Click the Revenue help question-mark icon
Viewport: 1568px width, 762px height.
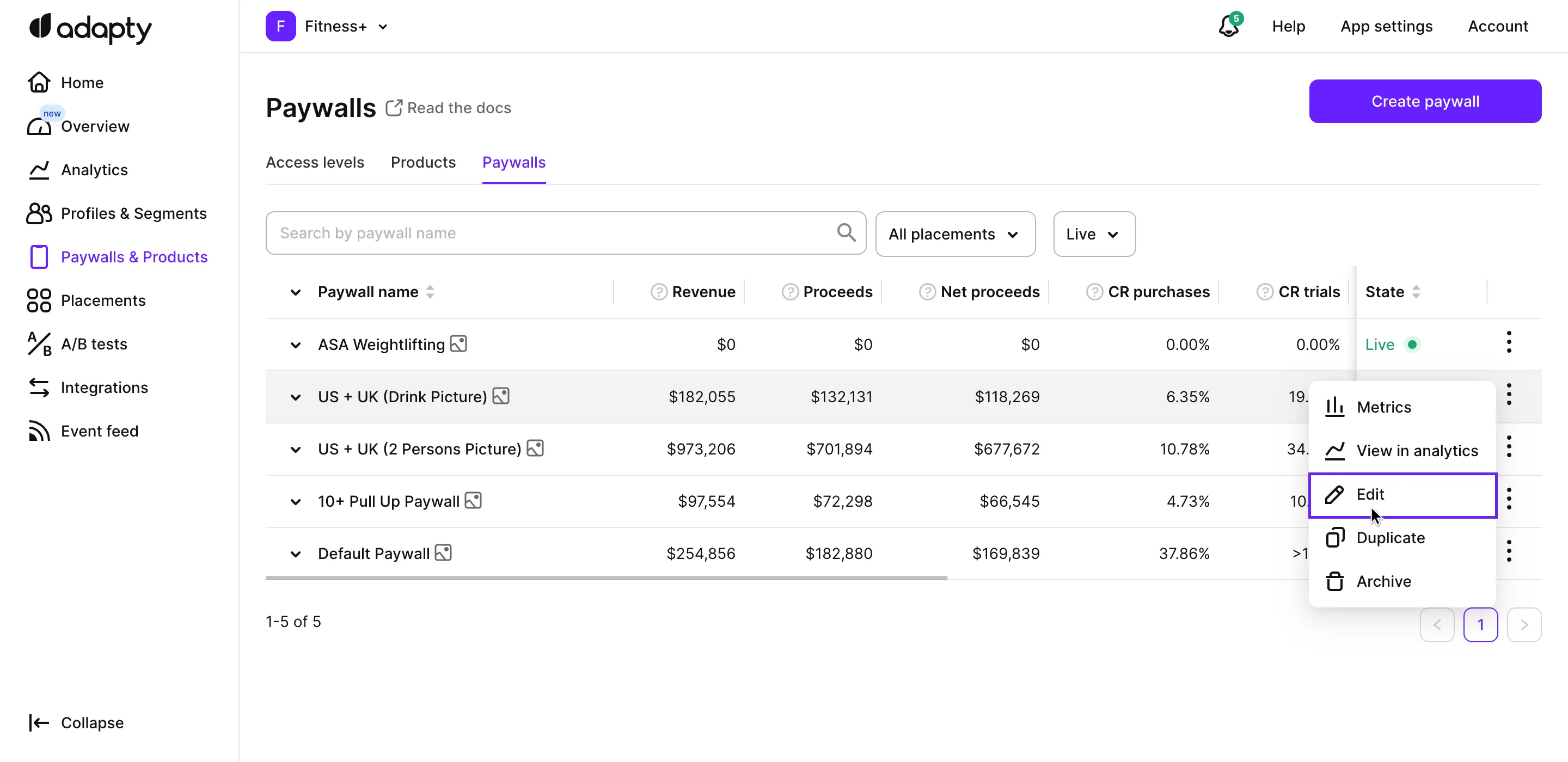(x=659, y=292)
